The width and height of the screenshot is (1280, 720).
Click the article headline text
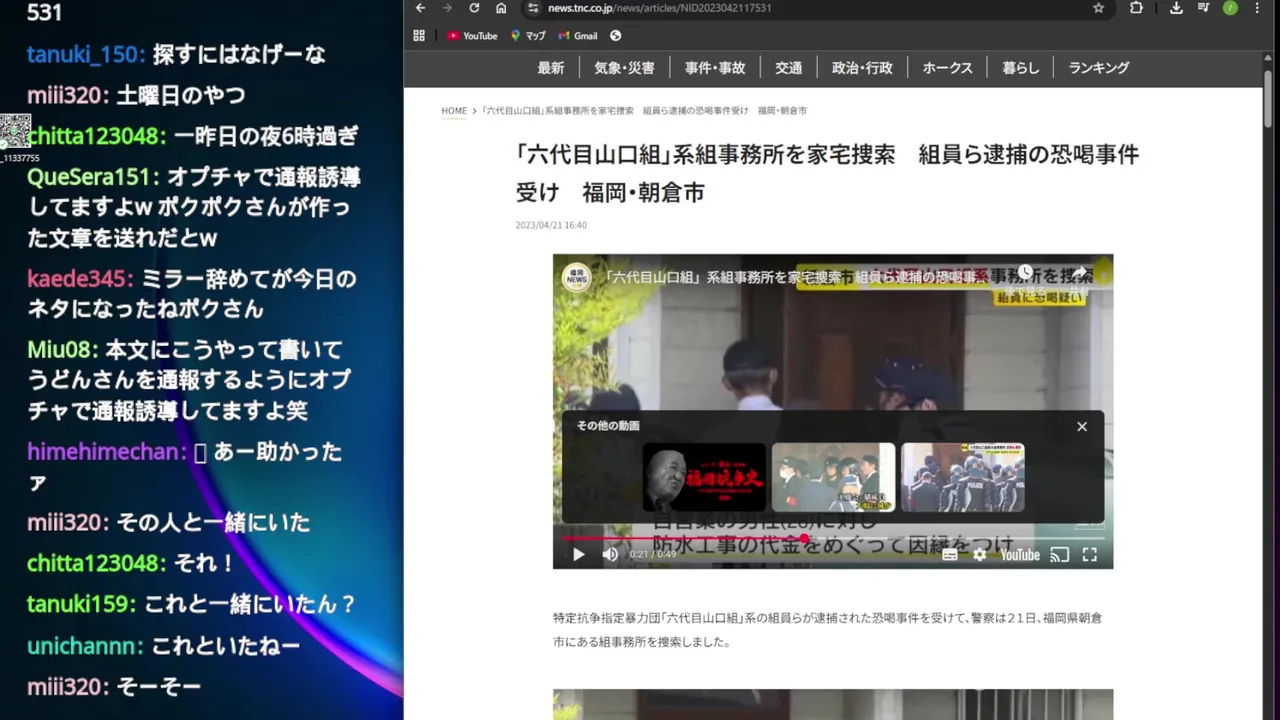[x=827, y=173]
